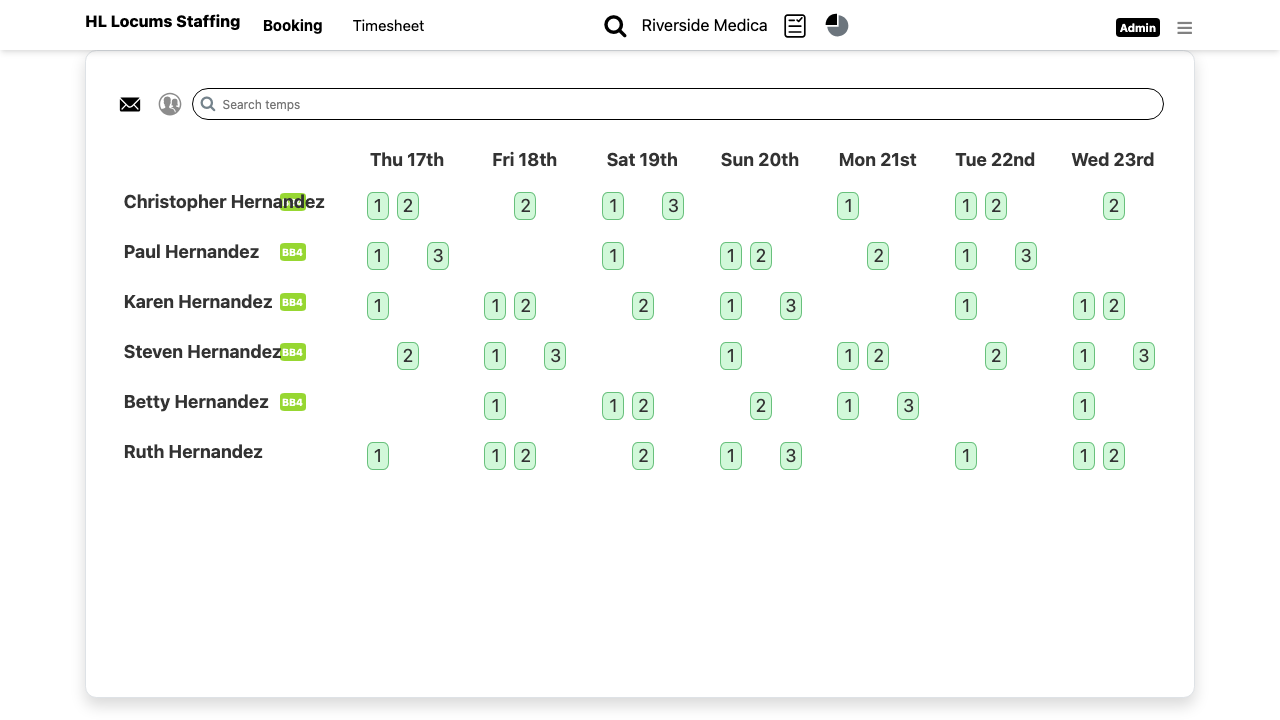Click the search magnifier icon in header
Viewport: 1280px width, 720px height.
tap(615, 26)
